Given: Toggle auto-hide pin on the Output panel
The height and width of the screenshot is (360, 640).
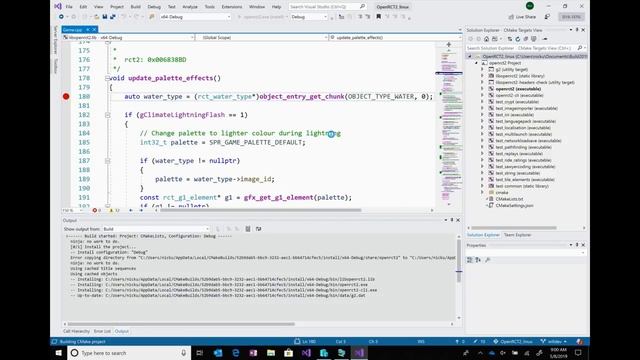Looking at the screenshot, I should pyautogui.click(x=451, y=220).
